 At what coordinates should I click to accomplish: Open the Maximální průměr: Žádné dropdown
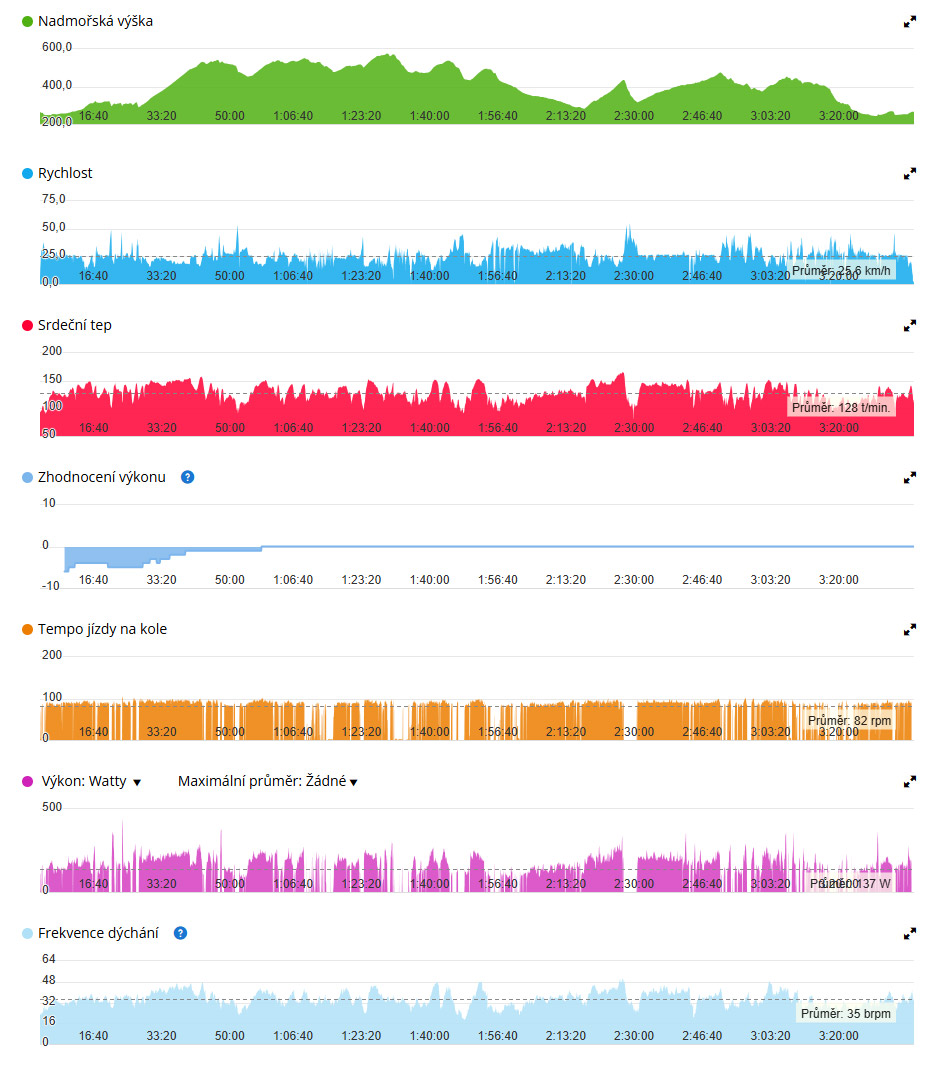pyautogui.click(x=267, y=781)
